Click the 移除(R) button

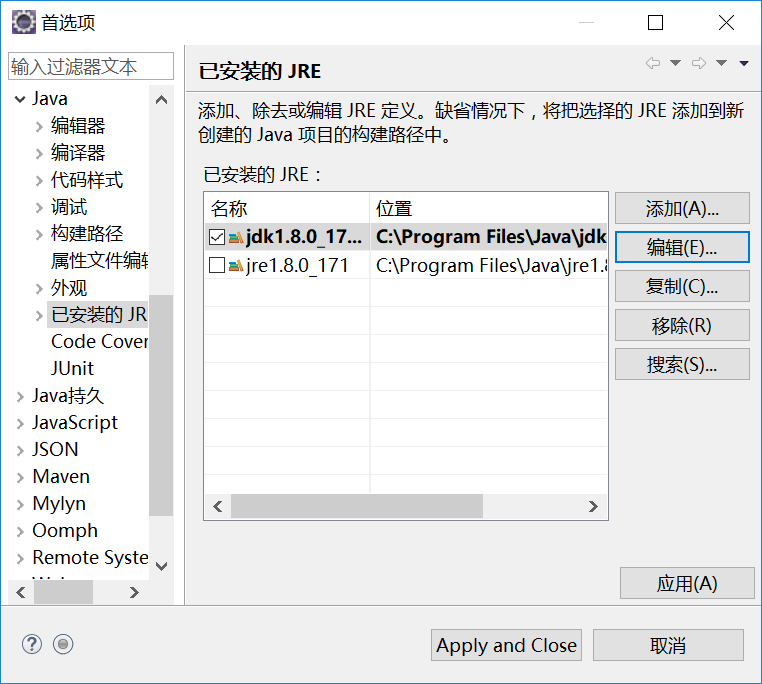tap(682, 325)
